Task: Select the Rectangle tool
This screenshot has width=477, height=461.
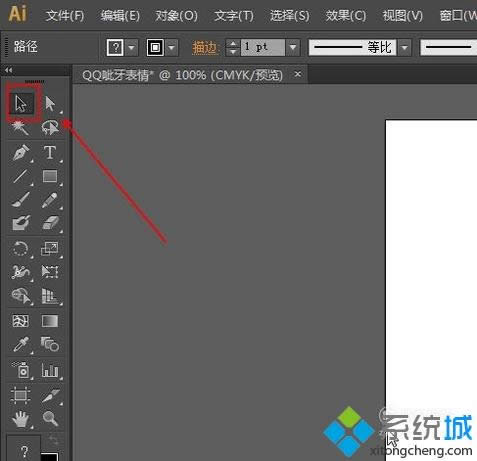Action: 50,176
